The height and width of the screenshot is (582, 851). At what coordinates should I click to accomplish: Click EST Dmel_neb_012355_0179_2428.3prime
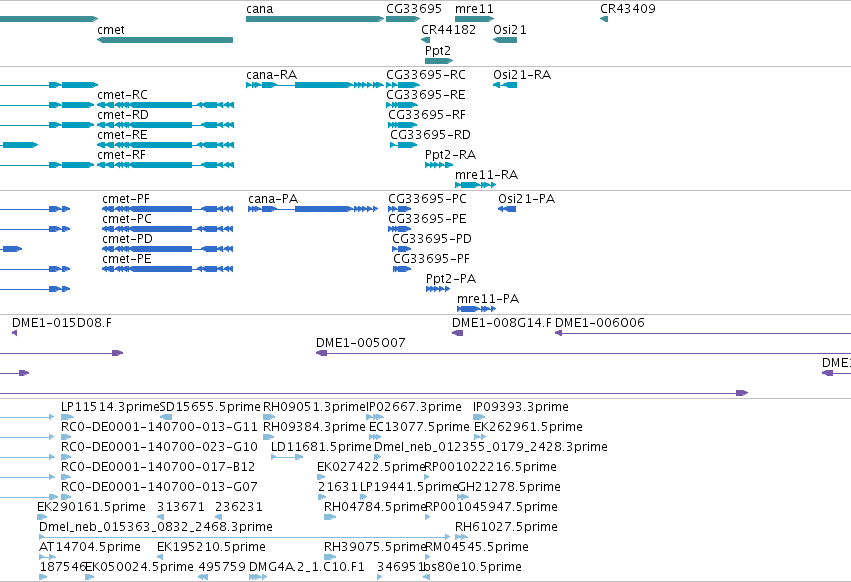[x=377, y=458]
